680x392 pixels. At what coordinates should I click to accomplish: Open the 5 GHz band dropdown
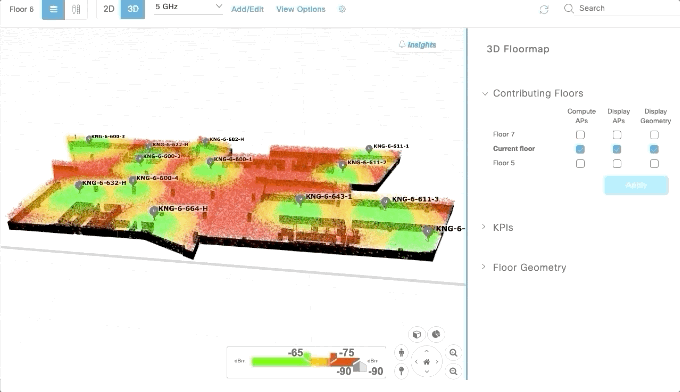(188, 7)
